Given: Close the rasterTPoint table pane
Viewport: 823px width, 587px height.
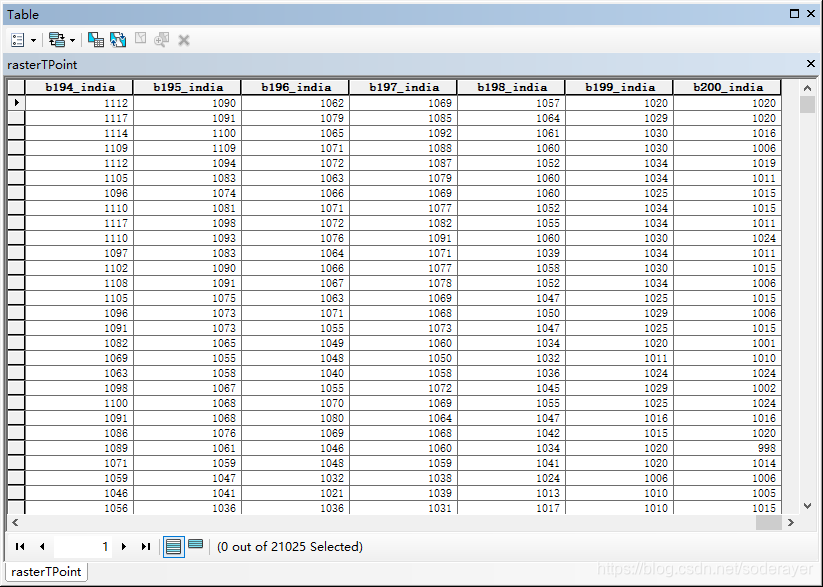Looking at the screenshot, I should point(810,64).
